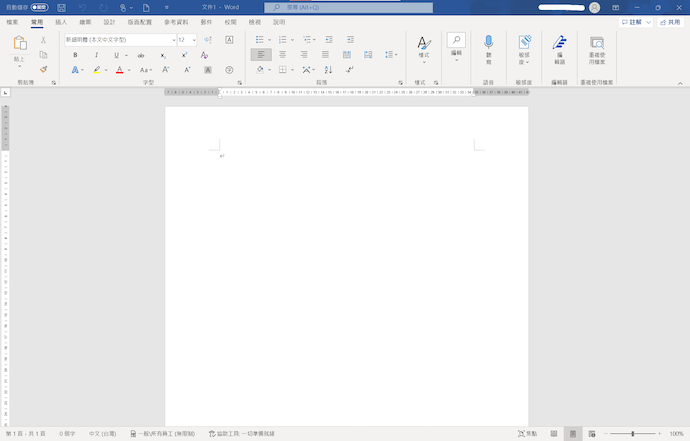The image size is (690, 441).
Task: Toggle Bold formatting
Action: [x=75, y=55]
